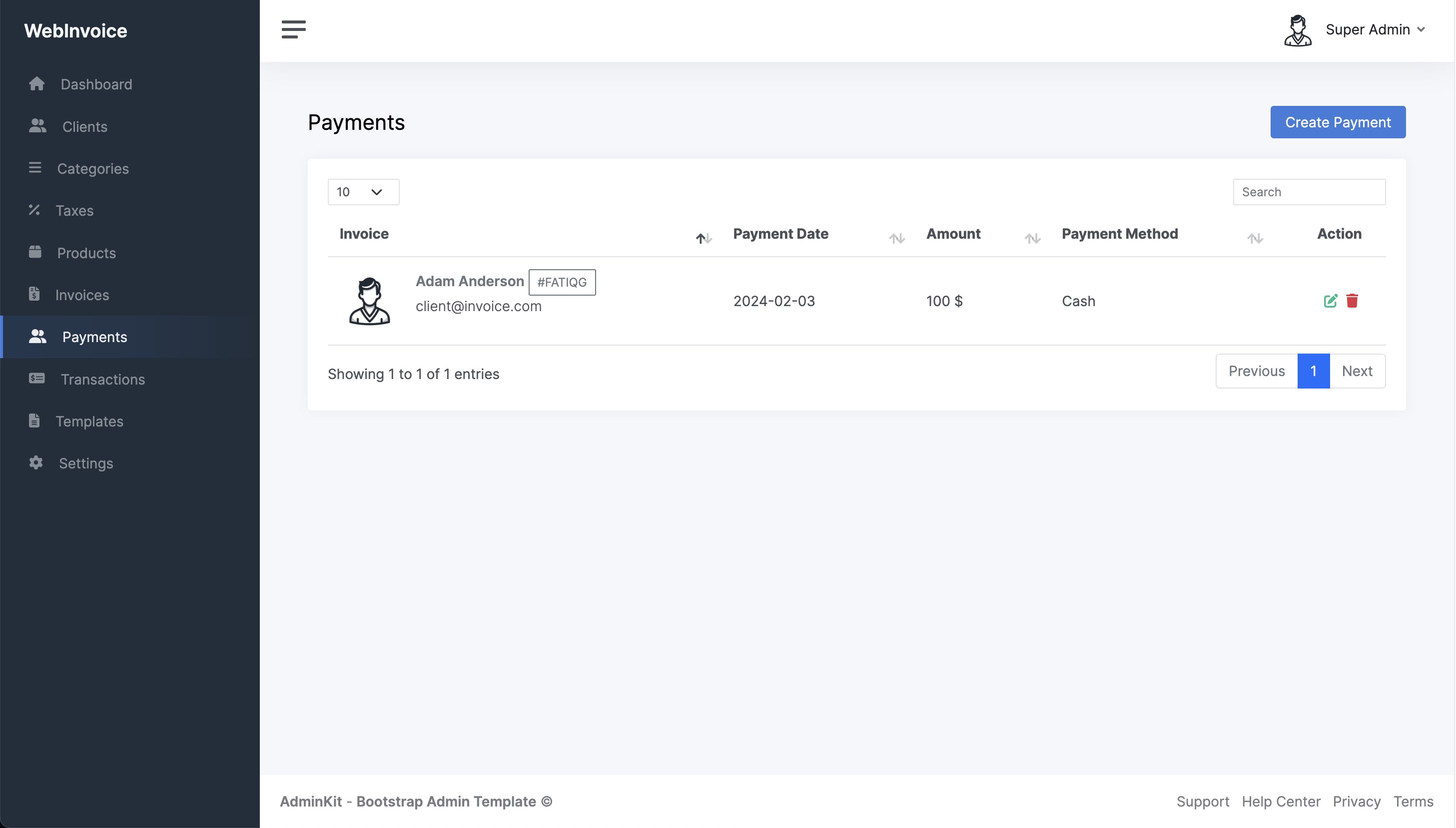Click the Next pagination button
1456x828 pixels.
(x=1357, y=372)
